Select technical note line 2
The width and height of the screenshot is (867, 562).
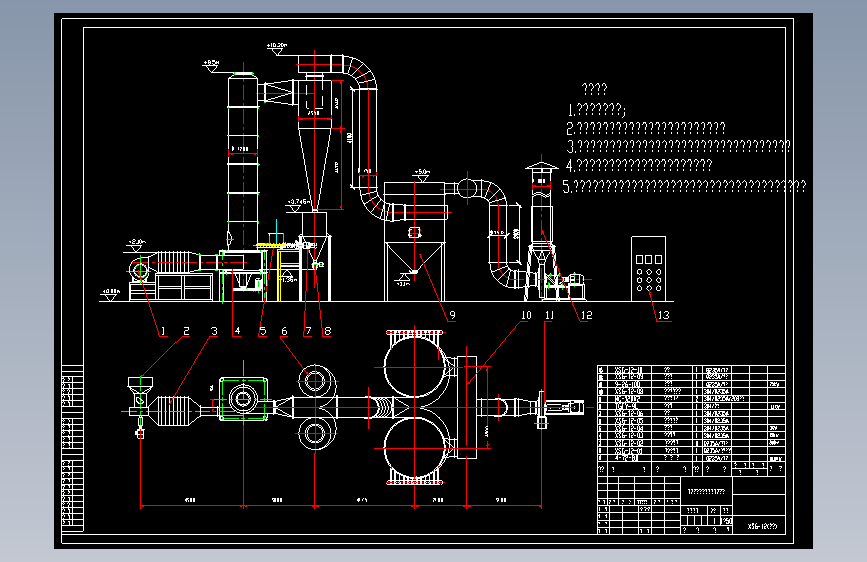(646, 128)
